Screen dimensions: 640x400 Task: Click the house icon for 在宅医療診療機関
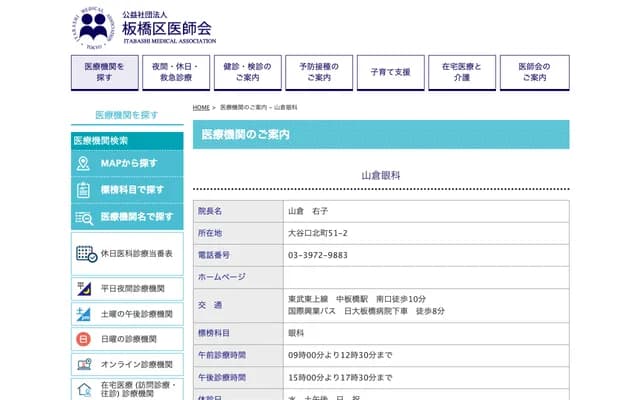point(85,389)
